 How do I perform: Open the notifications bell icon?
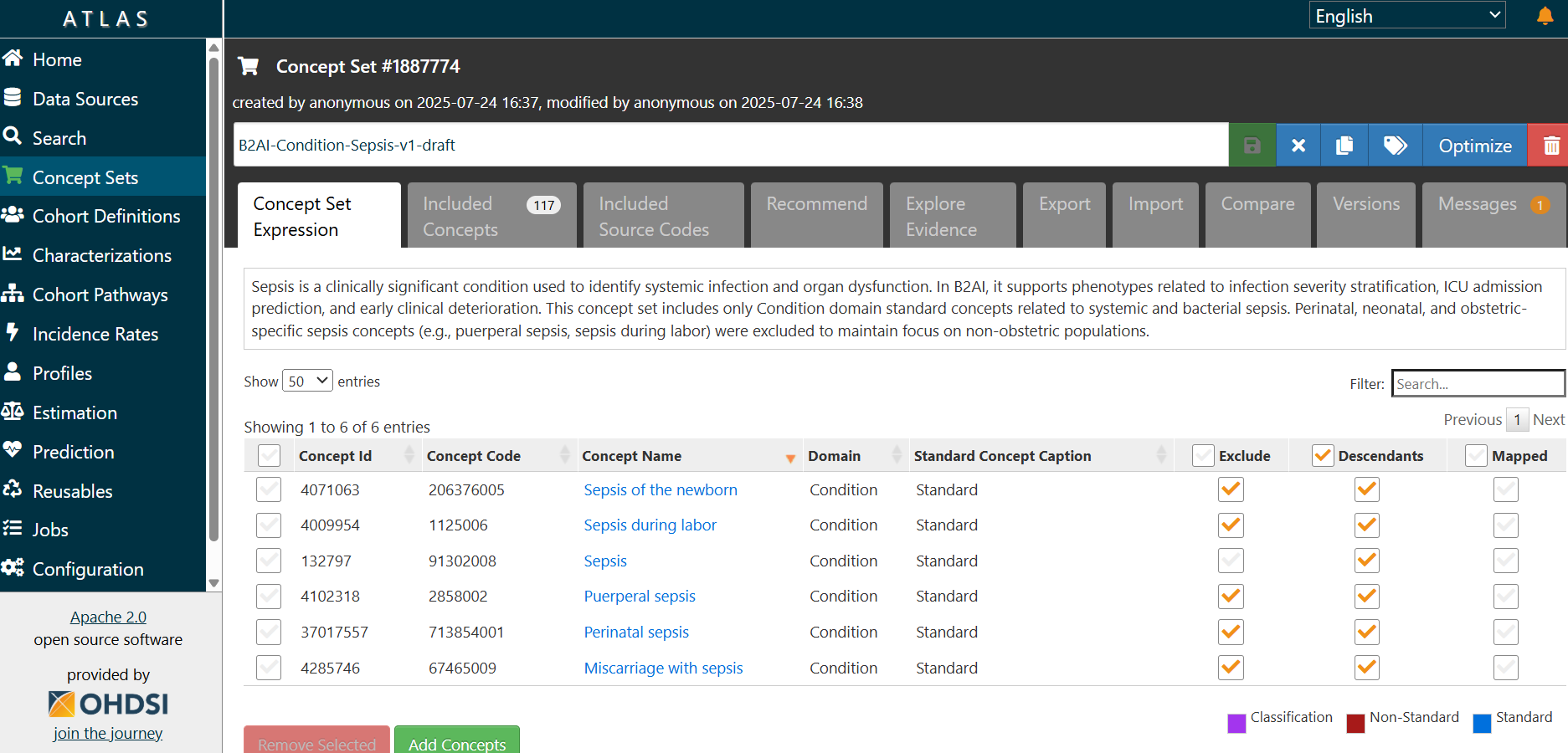point(1545,16)
